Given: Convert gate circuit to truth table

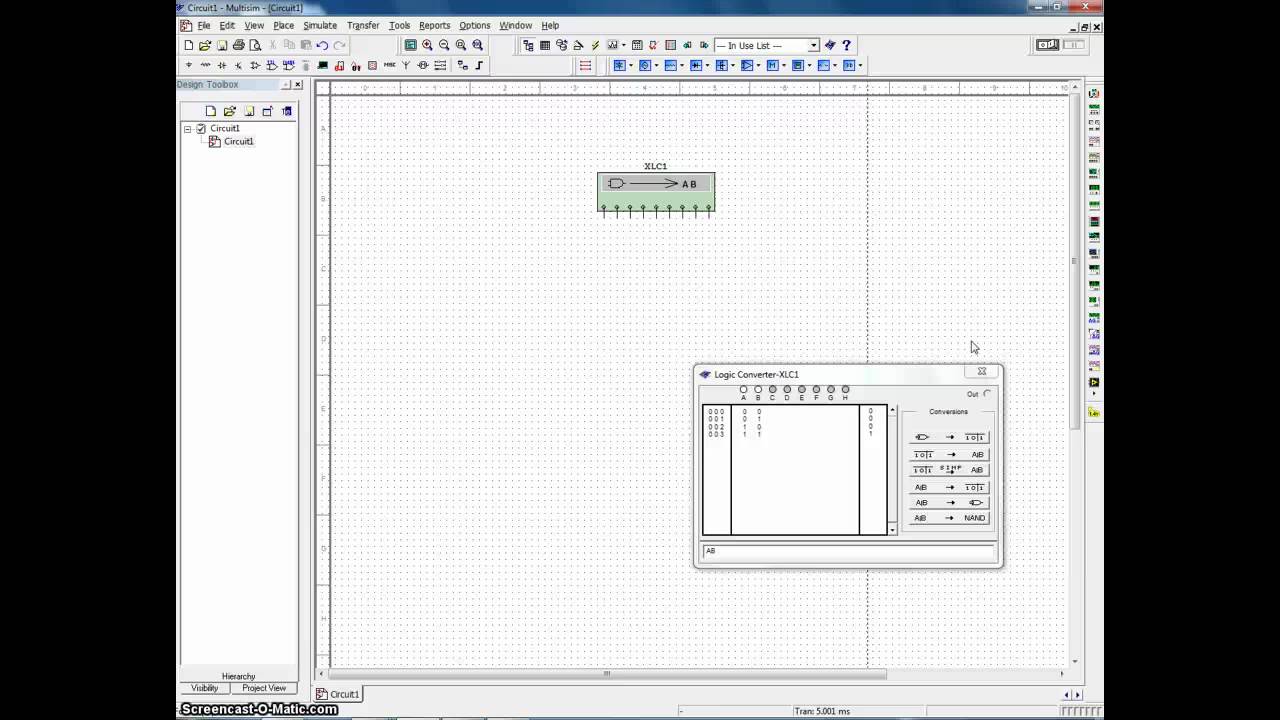Looking at the screenshot, I should (948, 437).
